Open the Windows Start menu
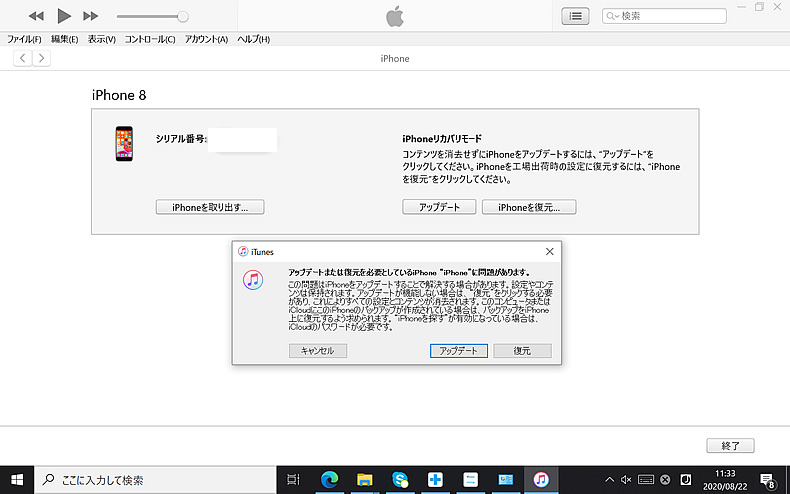Viewport: 790px width, 494px height. tap(17, 480)
